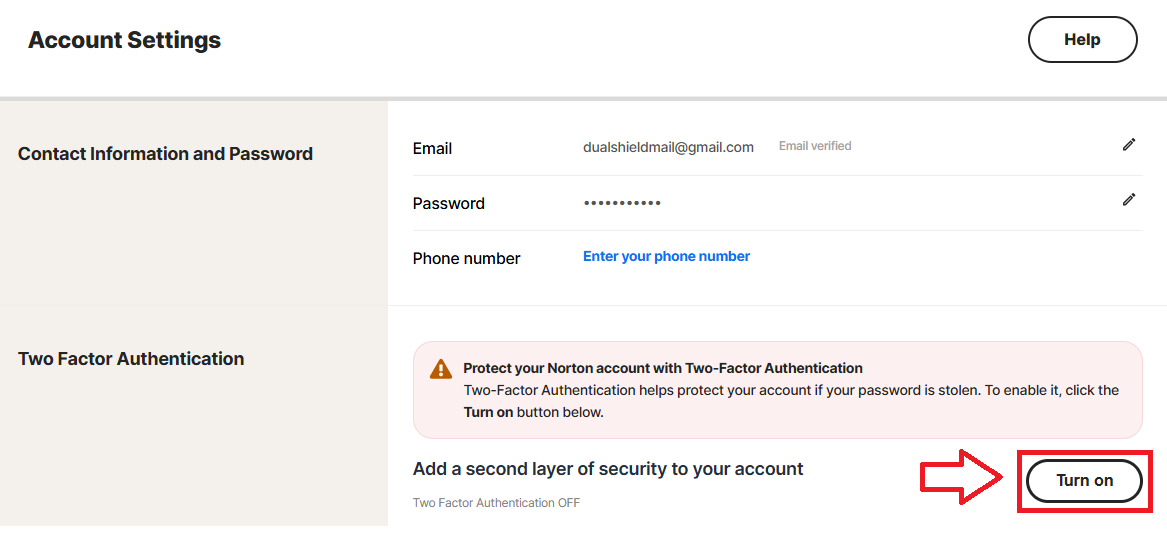Click the Email field label

pos(432,148)
